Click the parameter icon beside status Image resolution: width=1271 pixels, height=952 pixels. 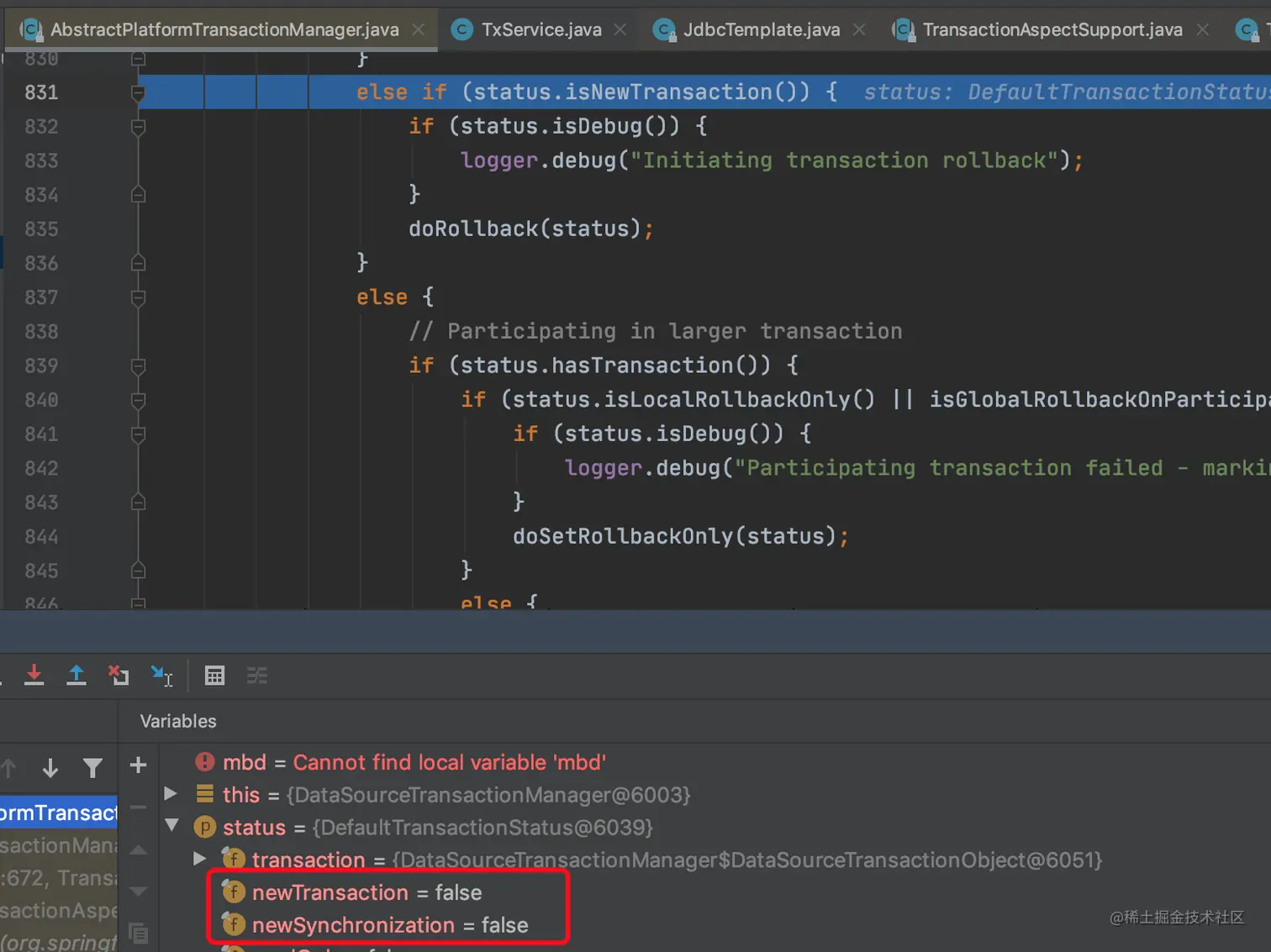coord(205,827)
